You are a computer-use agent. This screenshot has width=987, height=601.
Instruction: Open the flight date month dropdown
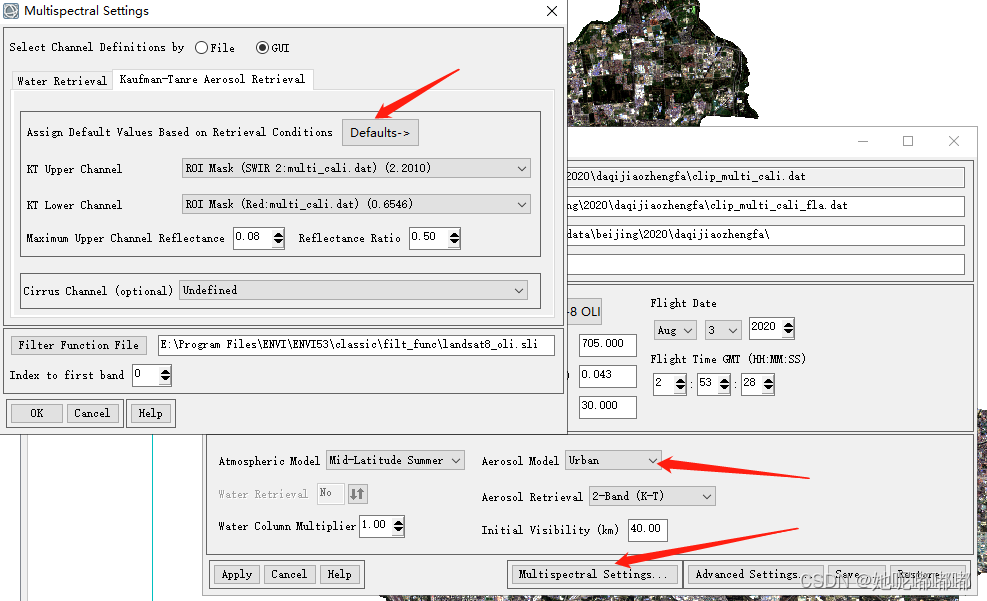[x=674, y=330]
